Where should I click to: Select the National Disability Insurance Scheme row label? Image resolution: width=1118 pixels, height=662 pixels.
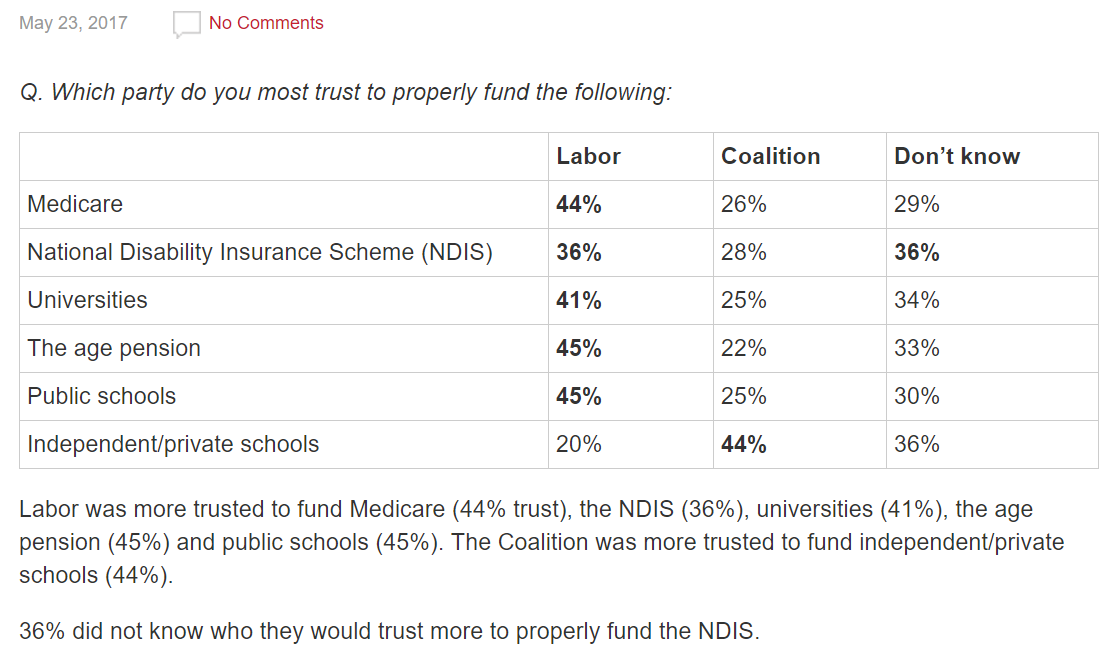coord(260,253)
